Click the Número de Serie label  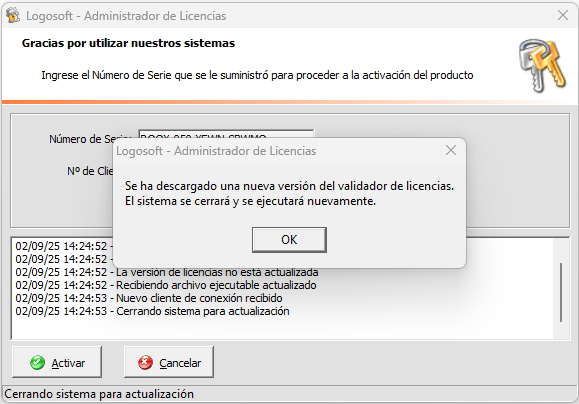point(89,139)
